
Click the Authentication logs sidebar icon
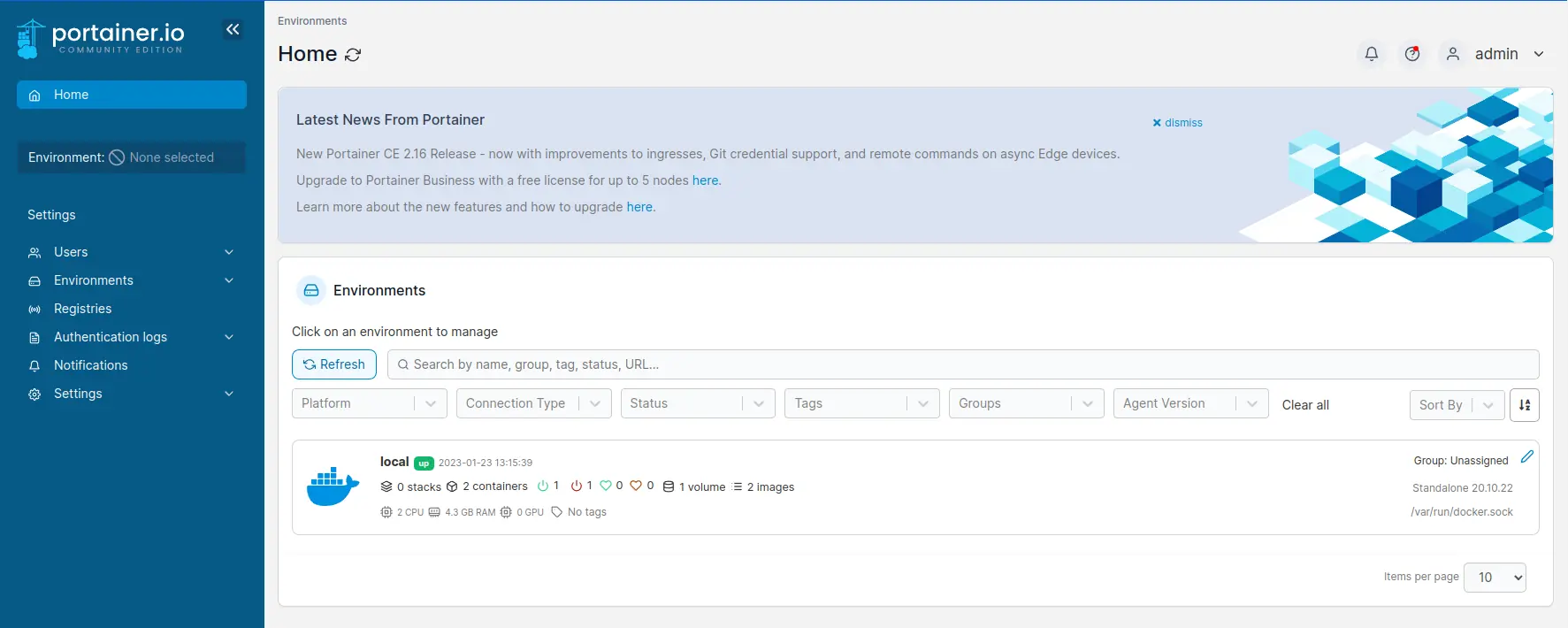(34, 338)
